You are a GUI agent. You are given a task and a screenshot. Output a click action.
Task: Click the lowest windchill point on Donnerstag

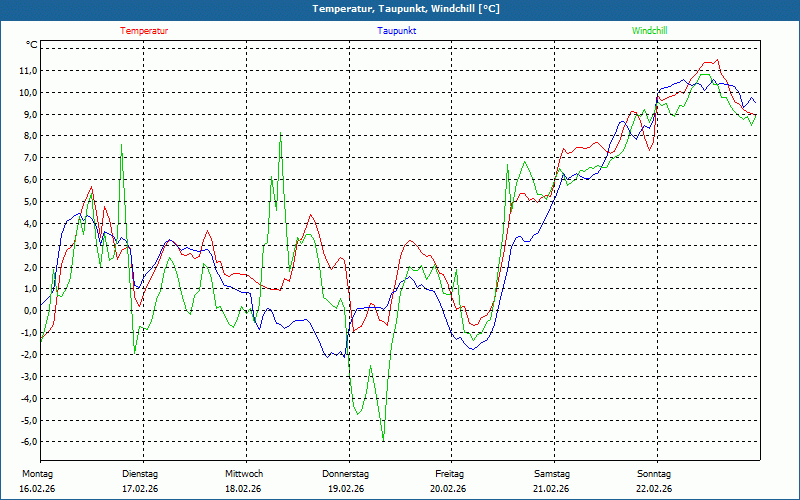pos(382,439)
